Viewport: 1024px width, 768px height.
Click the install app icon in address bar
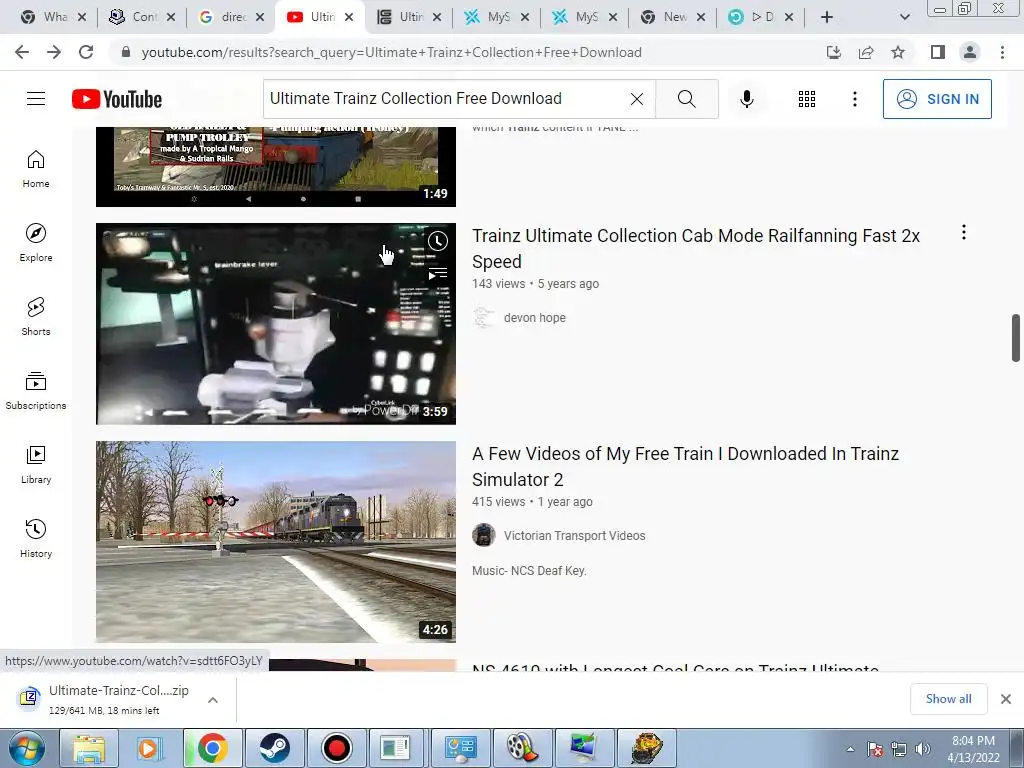[x=833, y=52]
